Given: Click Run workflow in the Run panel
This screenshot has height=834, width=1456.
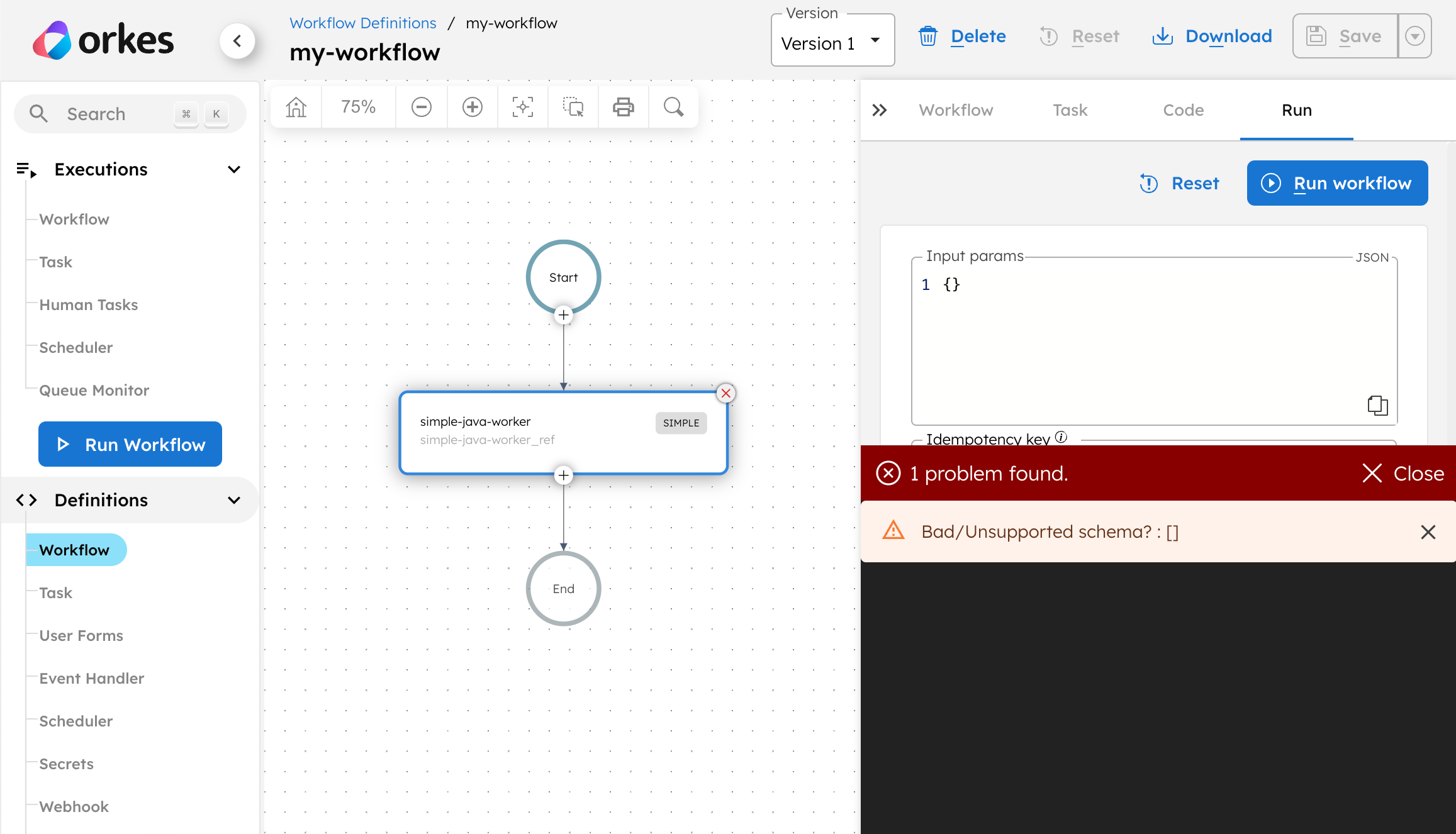Looking at the screenshot, I should pyautogui.click(x=1337, y=183).
